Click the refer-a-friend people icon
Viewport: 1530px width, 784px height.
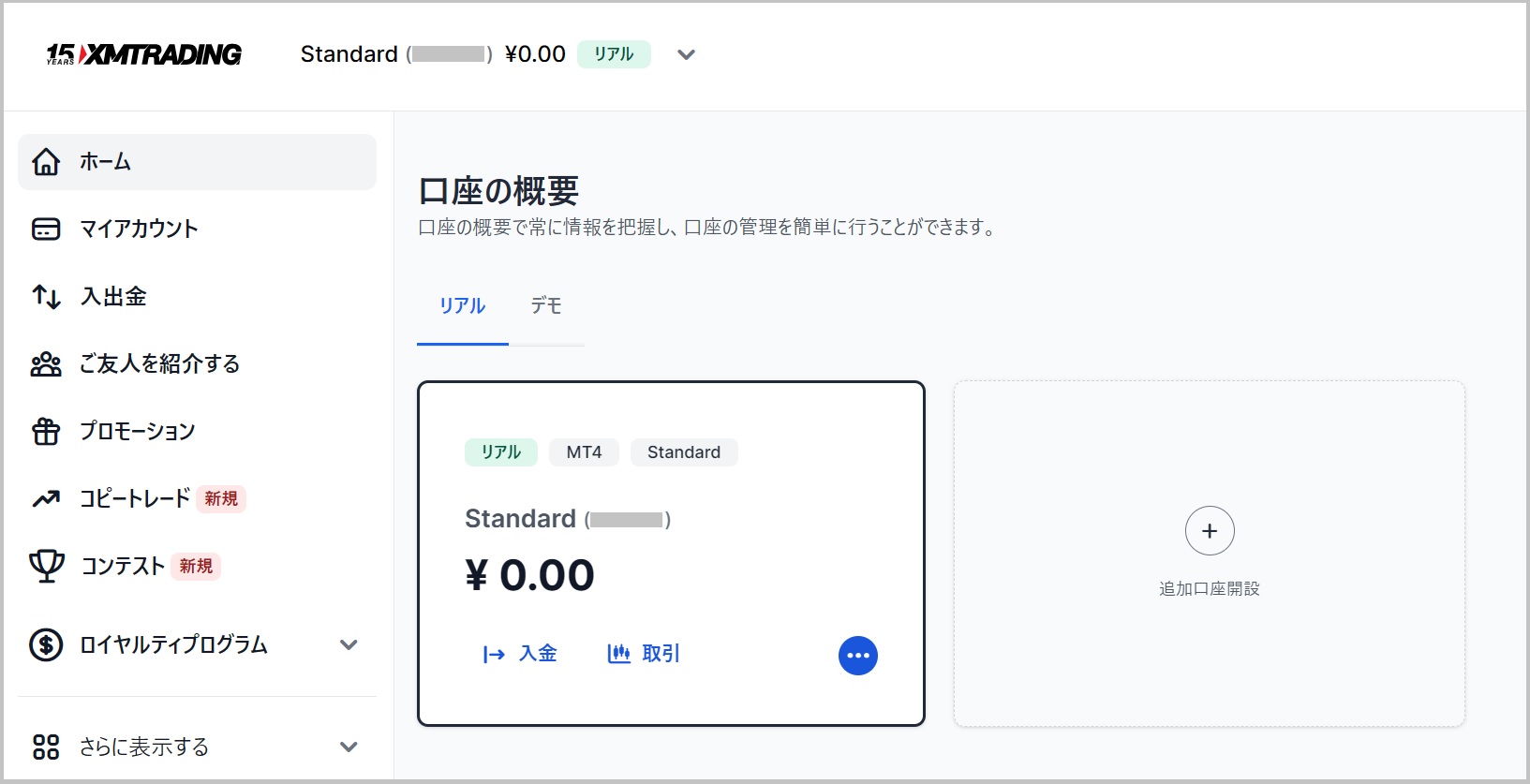46,364
